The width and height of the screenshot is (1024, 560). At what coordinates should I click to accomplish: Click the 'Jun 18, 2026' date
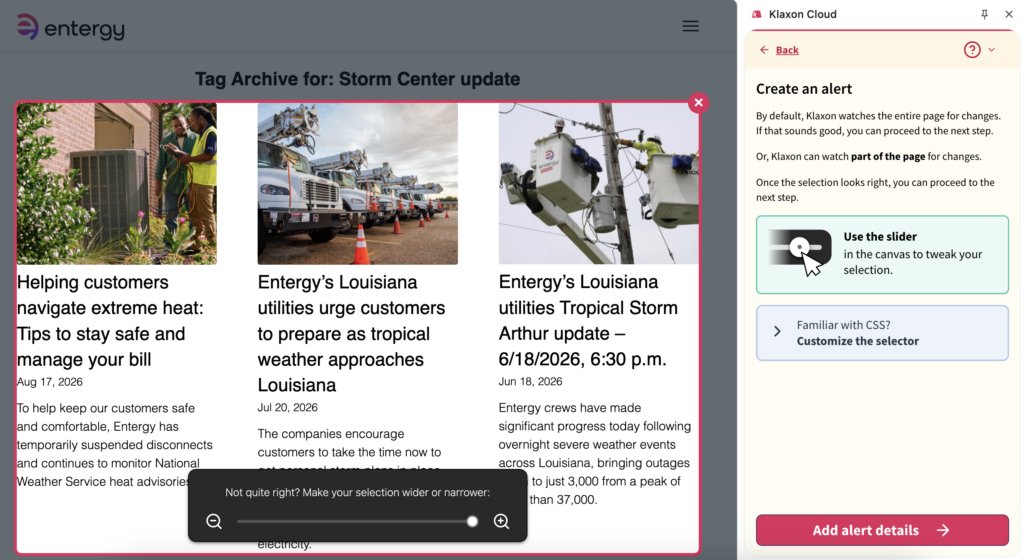coord(530,381)
